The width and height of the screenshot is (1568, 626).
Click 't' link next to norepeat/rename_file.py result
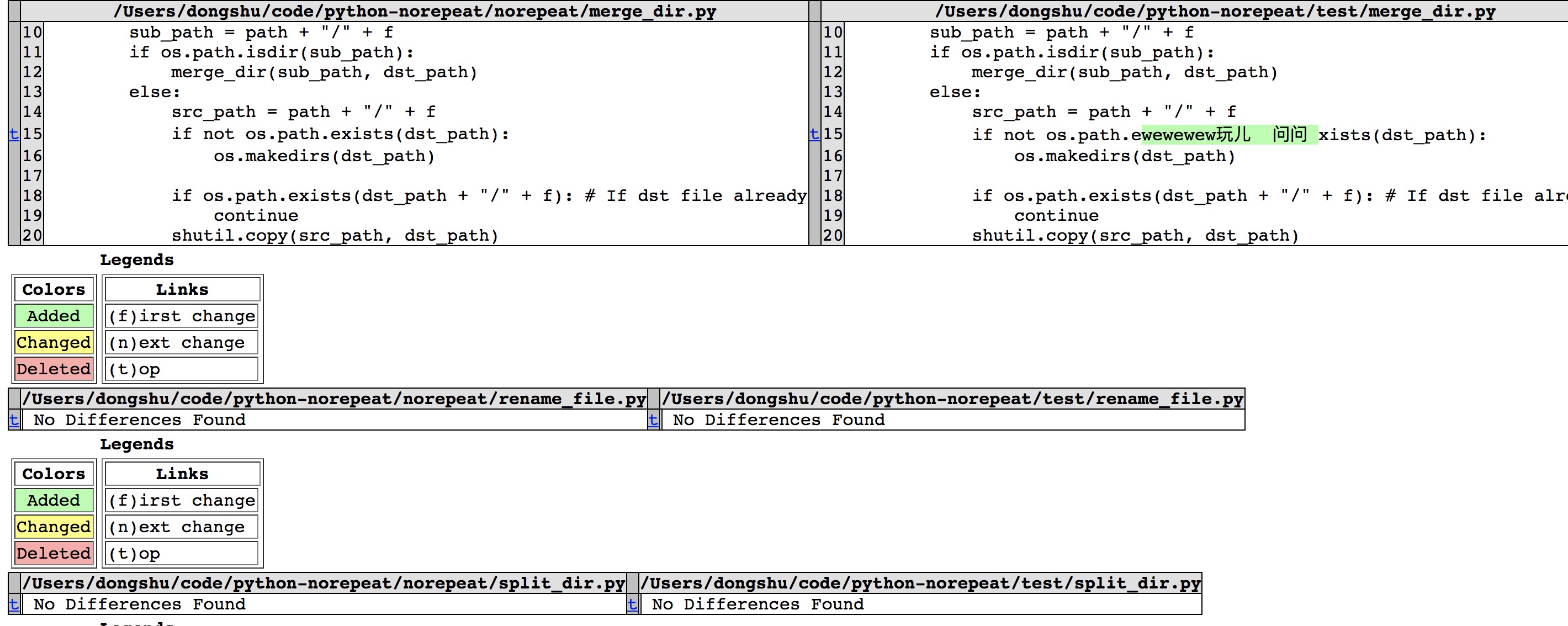coord(14,420)
